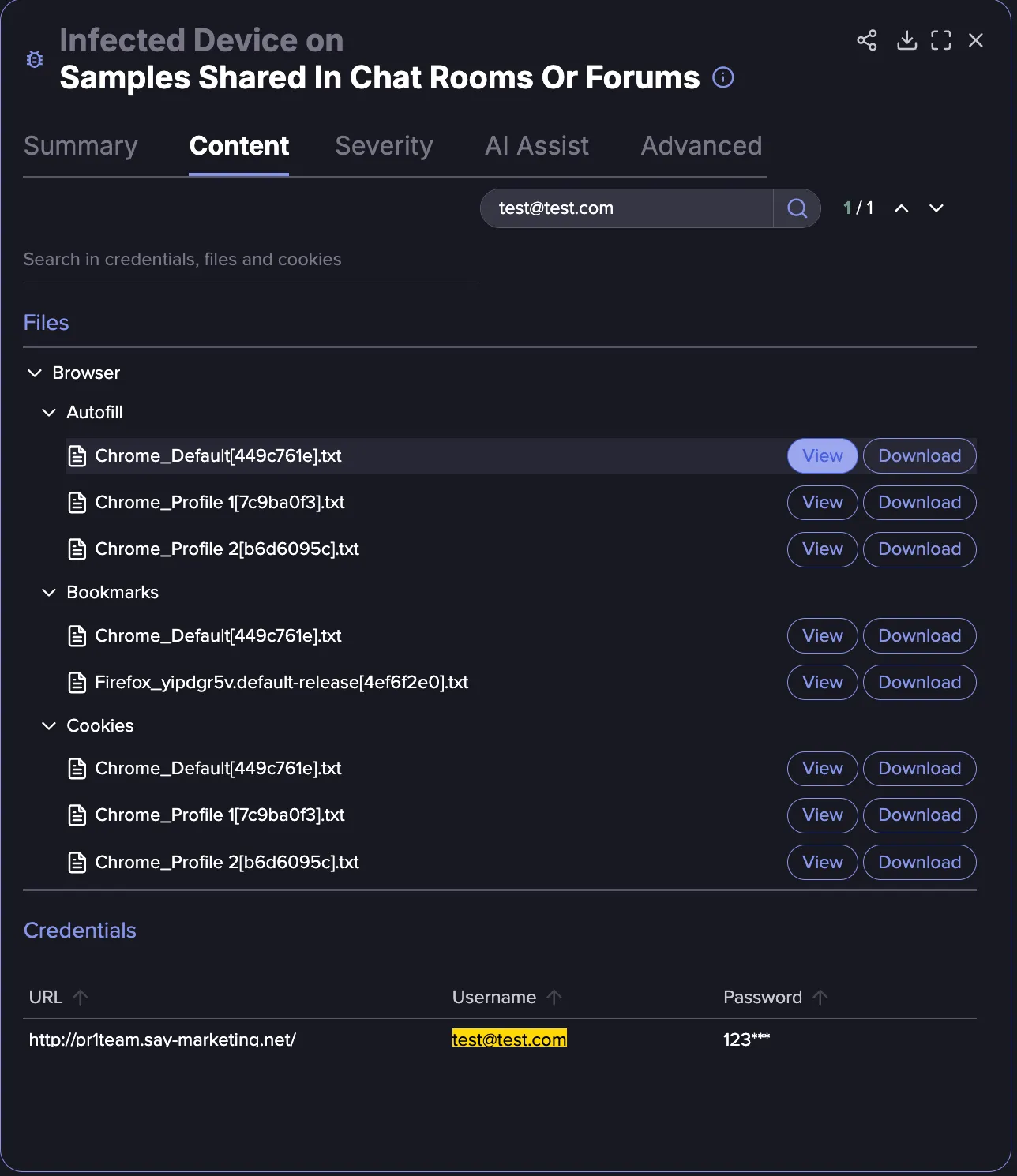Click file icon of Autofill Chrome_Profile 2 file
The width and height of the screenshot is (1017, 1176).
click(x=77, y=549)
